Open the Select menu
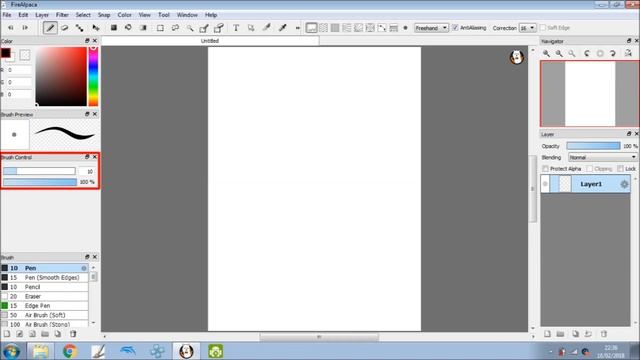The image size is (640, 360). coord(83,15)
